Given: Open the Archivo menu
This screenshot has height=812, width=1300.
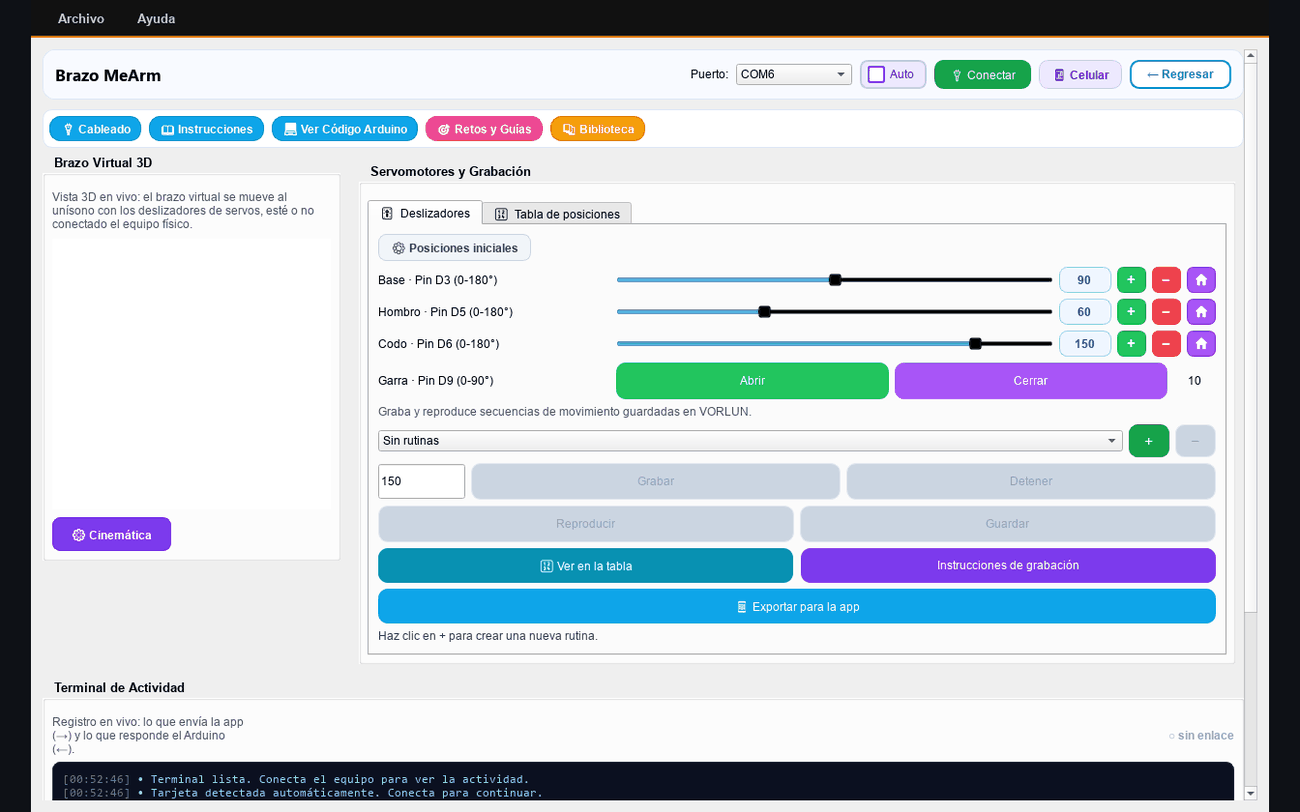Looking at the screenshot, I should 81,19.
